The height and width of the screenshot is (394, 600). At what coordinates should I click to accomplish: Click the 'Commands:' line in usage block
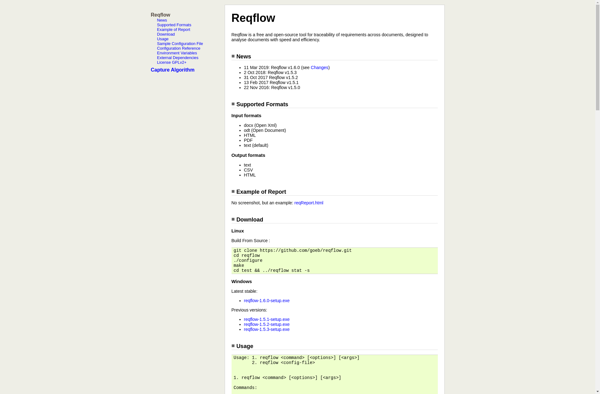pos(245,388)
